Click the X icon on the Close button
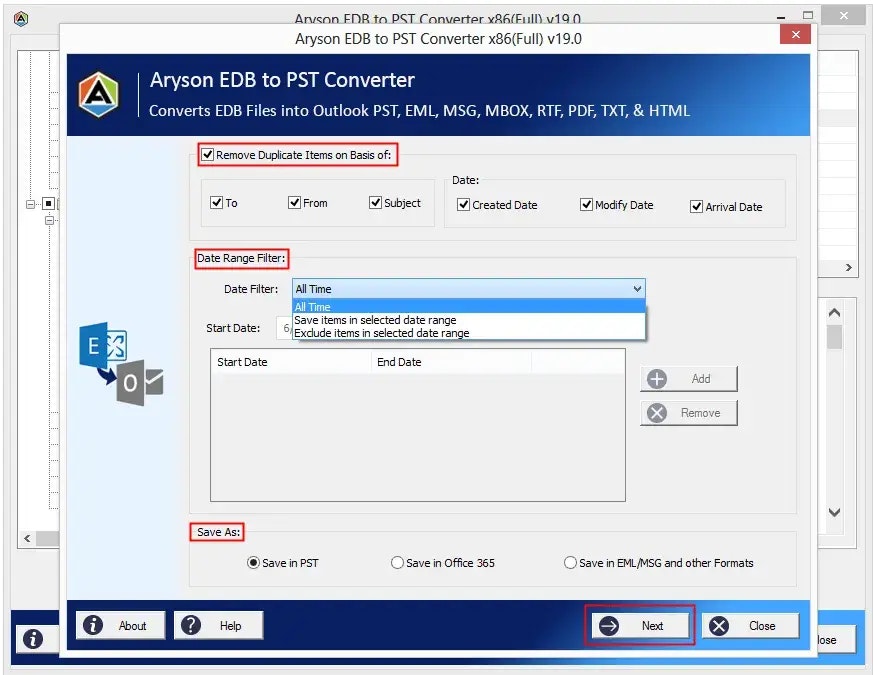Image resolution: width=873 pixels, height=675 pixels. pos(719,626)
